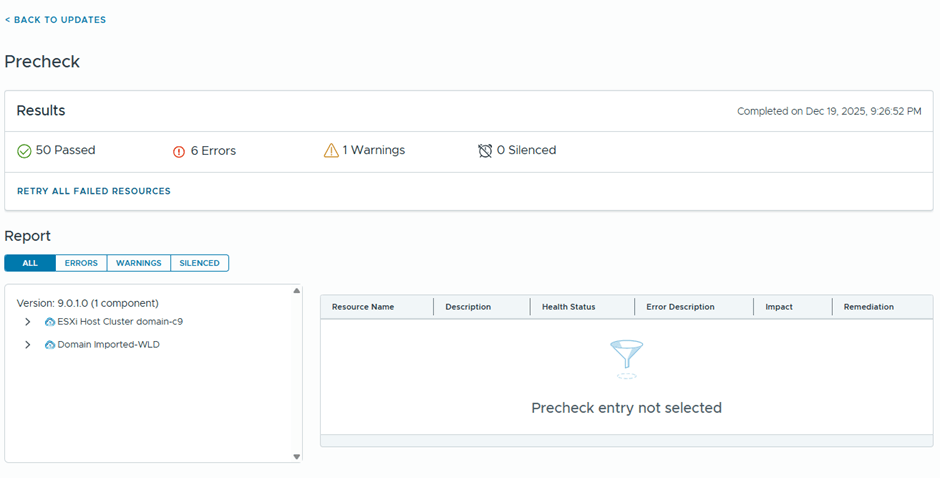Expand the ESXi Host Cluster domain-c9 node

28,322
